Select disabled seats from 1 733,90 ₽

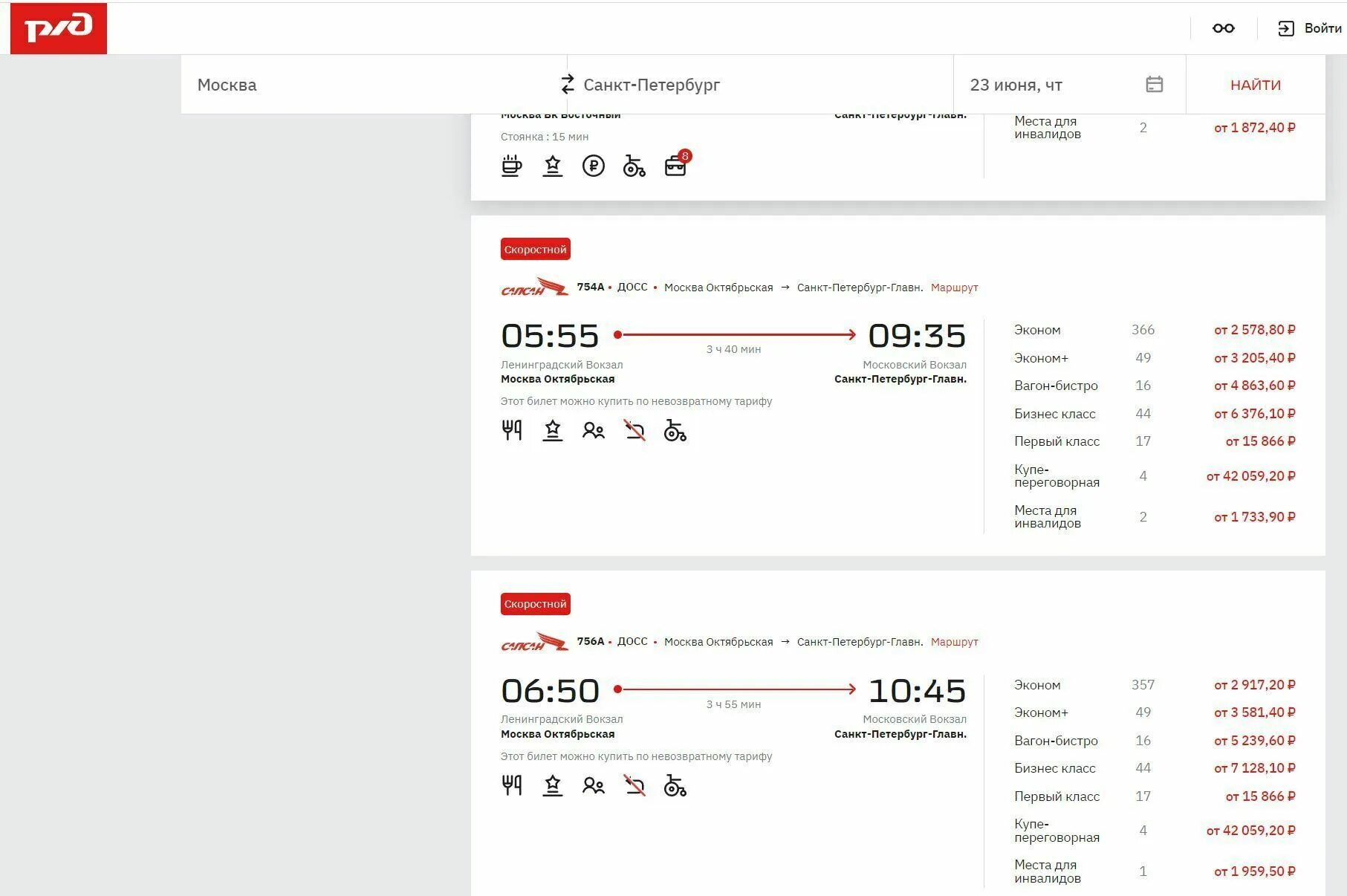coord(1155,517)
